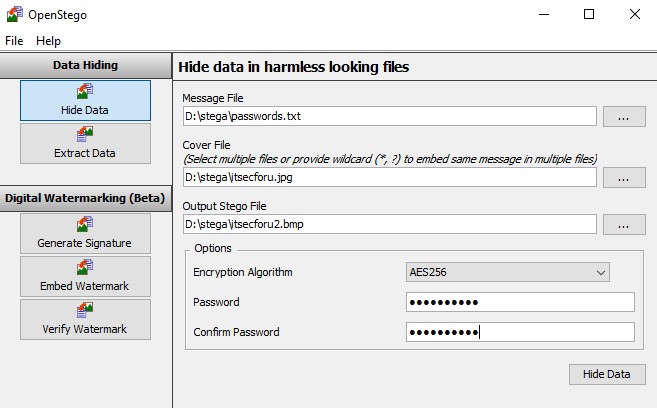Open the Generate Signature tool icon

pyautogui.click(x=85, y=224)
